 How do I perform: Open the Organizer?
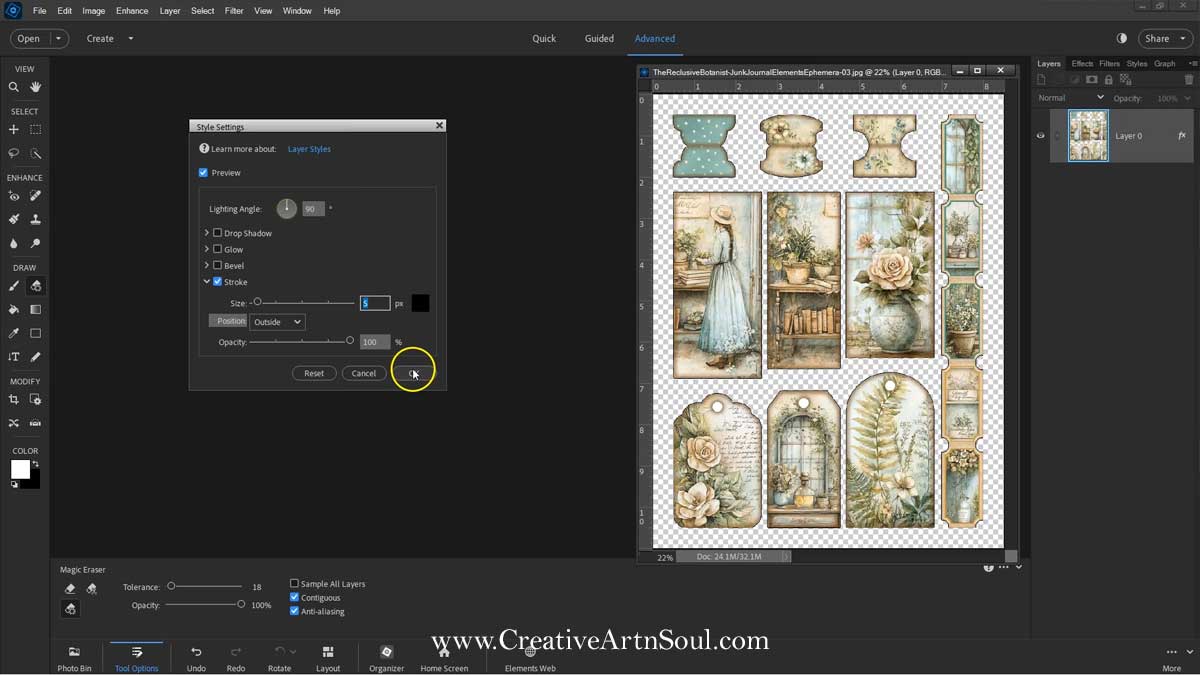[386, 657]
